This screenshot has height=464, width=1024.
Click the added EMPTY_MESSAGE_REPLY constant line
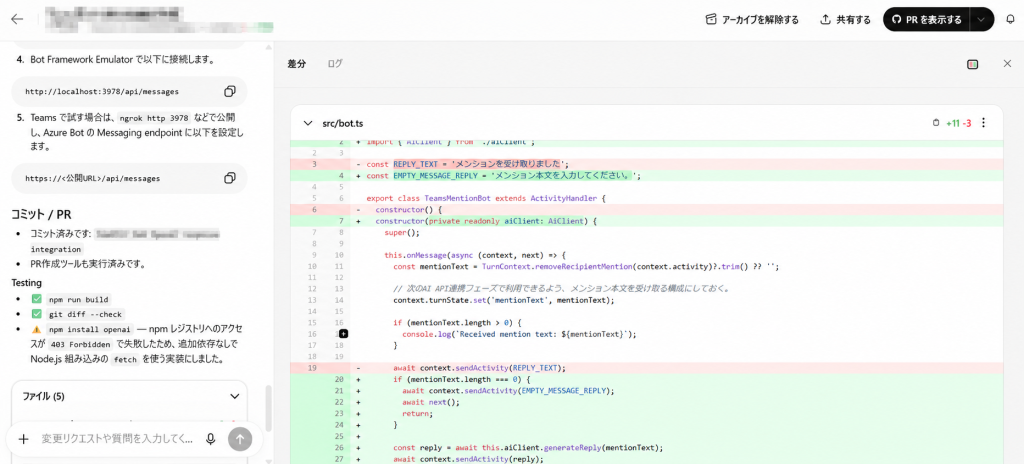coord(647,176)
